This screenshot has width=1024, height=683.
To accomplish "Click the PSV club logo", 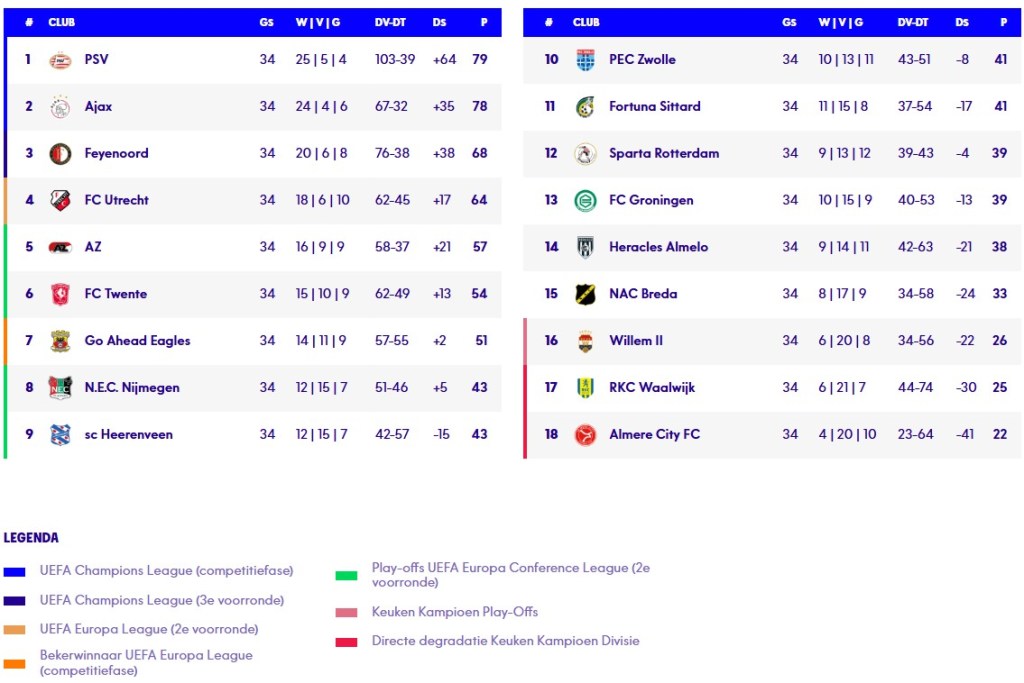I will pyautogui.click(x=60, y=60).
